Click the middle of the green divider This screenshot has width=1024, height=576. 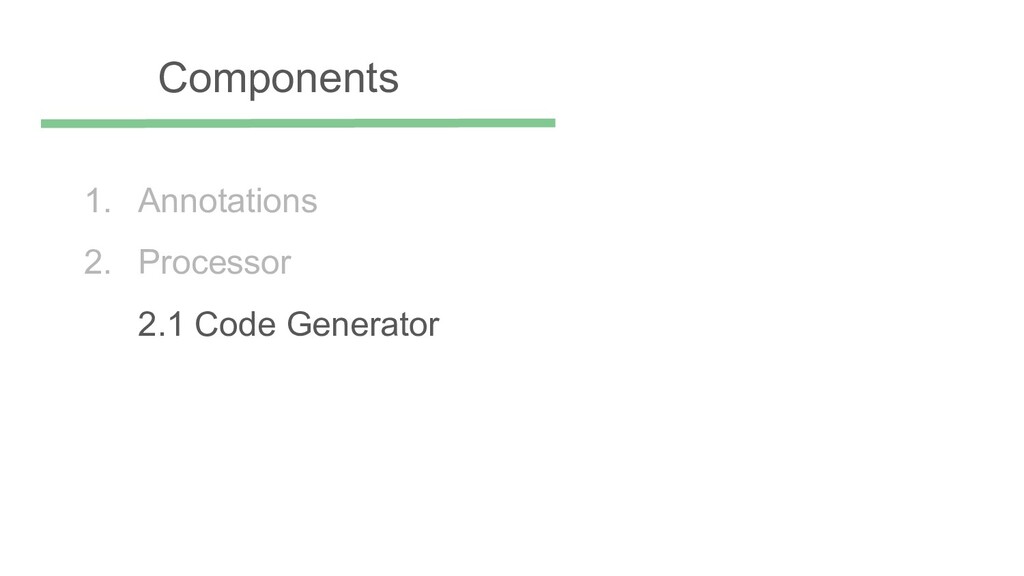(x=298, y=123)
